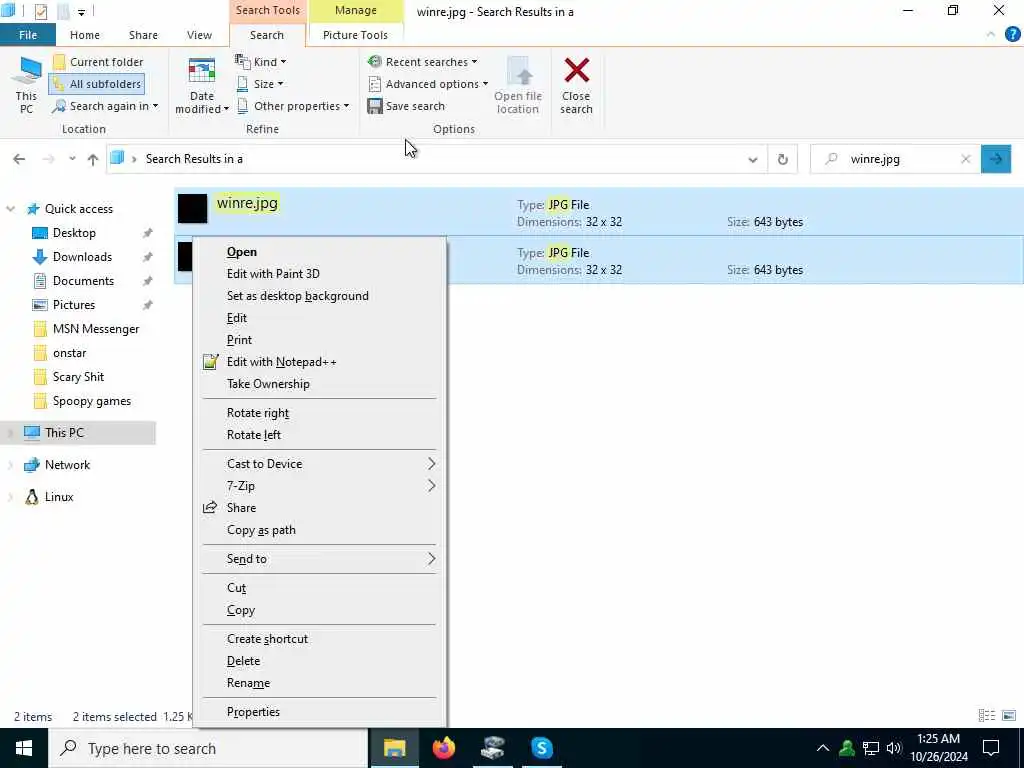Screen dimensions: 1024x768
Task: Open the File ribbon tab
Action: (x=27, y=35)
